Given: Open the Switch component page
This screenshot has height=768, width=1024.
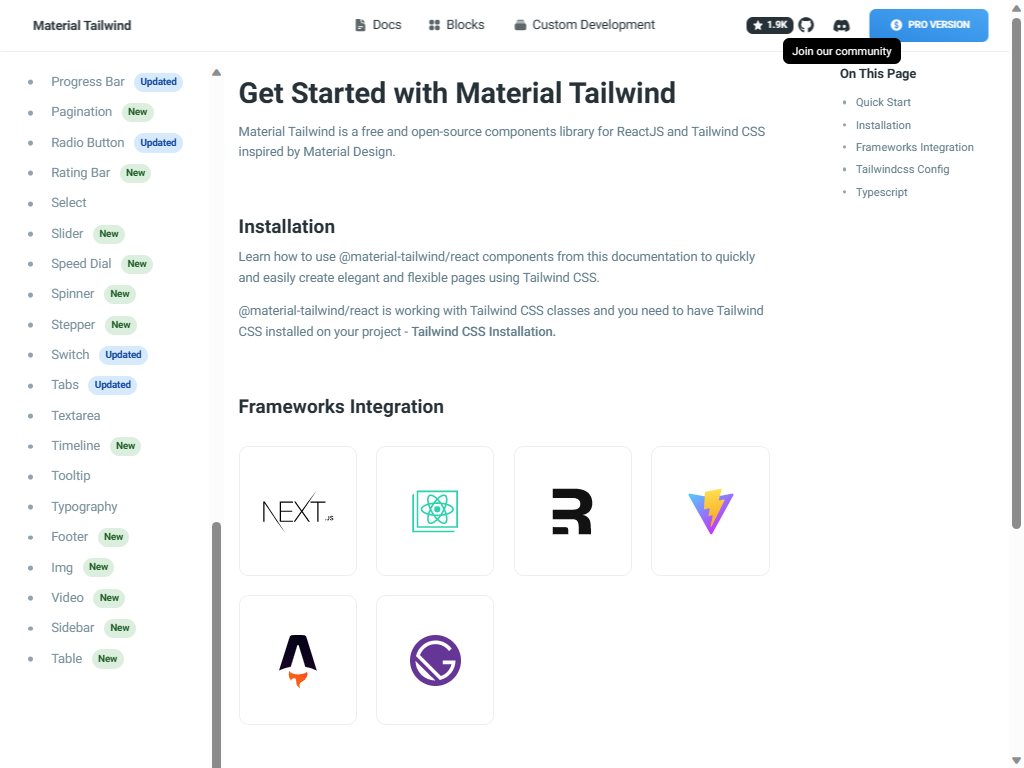Looking at the screenshot, I should (70, 354).
